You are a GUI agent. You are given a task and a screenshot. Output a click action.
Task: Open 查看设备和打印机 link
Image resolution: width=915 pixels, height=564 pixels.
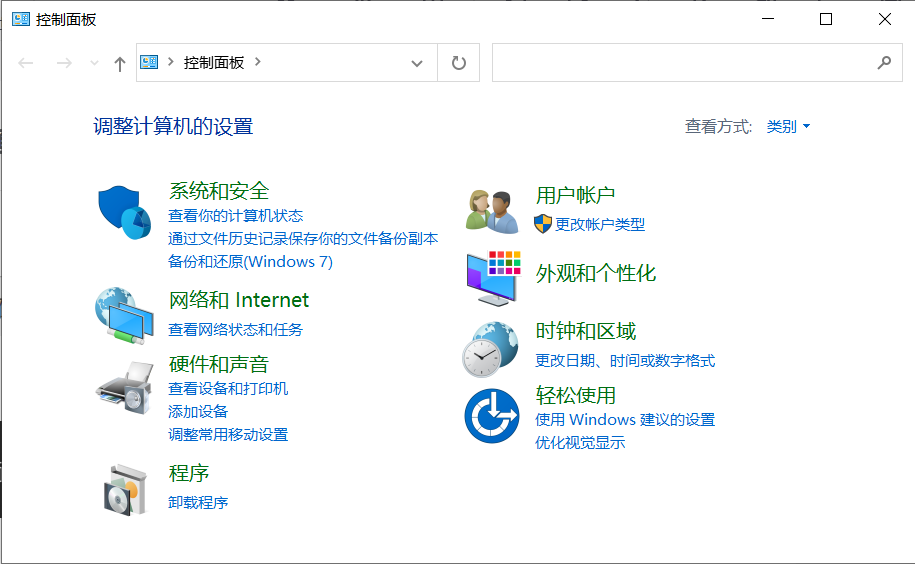click(228, 388)
